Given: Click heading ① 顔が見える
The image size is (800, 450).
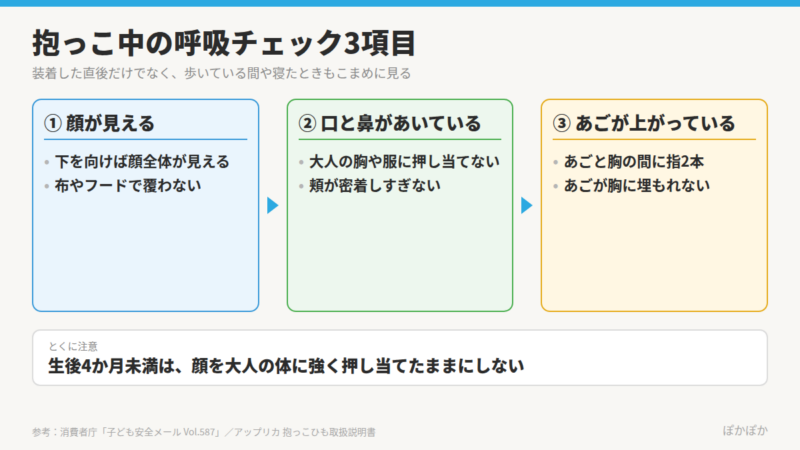Looking at the screenshot, I should click(99, 123).
